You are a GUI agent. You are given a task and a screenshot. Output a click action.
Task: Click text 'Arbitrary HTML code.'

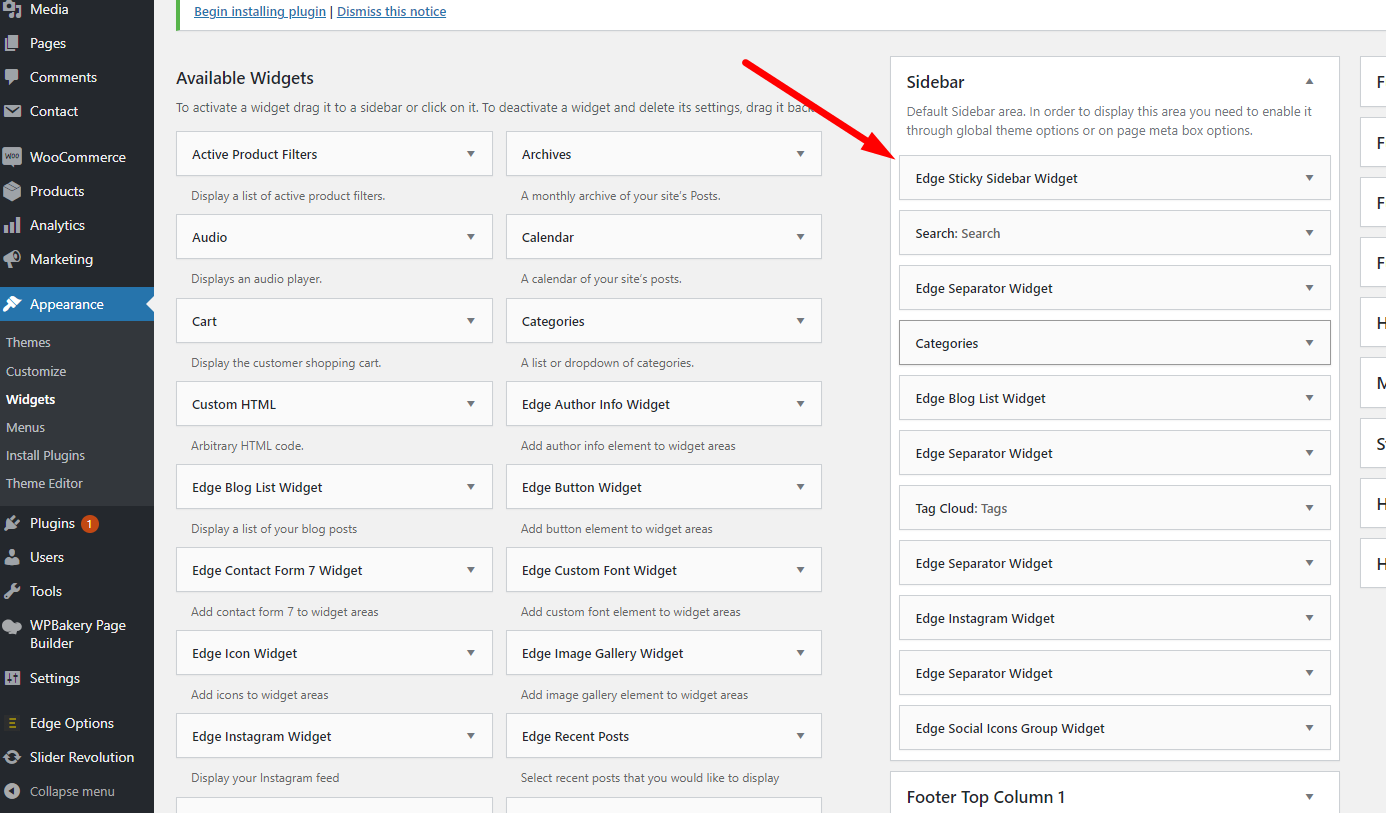click(x=247, y=445)
